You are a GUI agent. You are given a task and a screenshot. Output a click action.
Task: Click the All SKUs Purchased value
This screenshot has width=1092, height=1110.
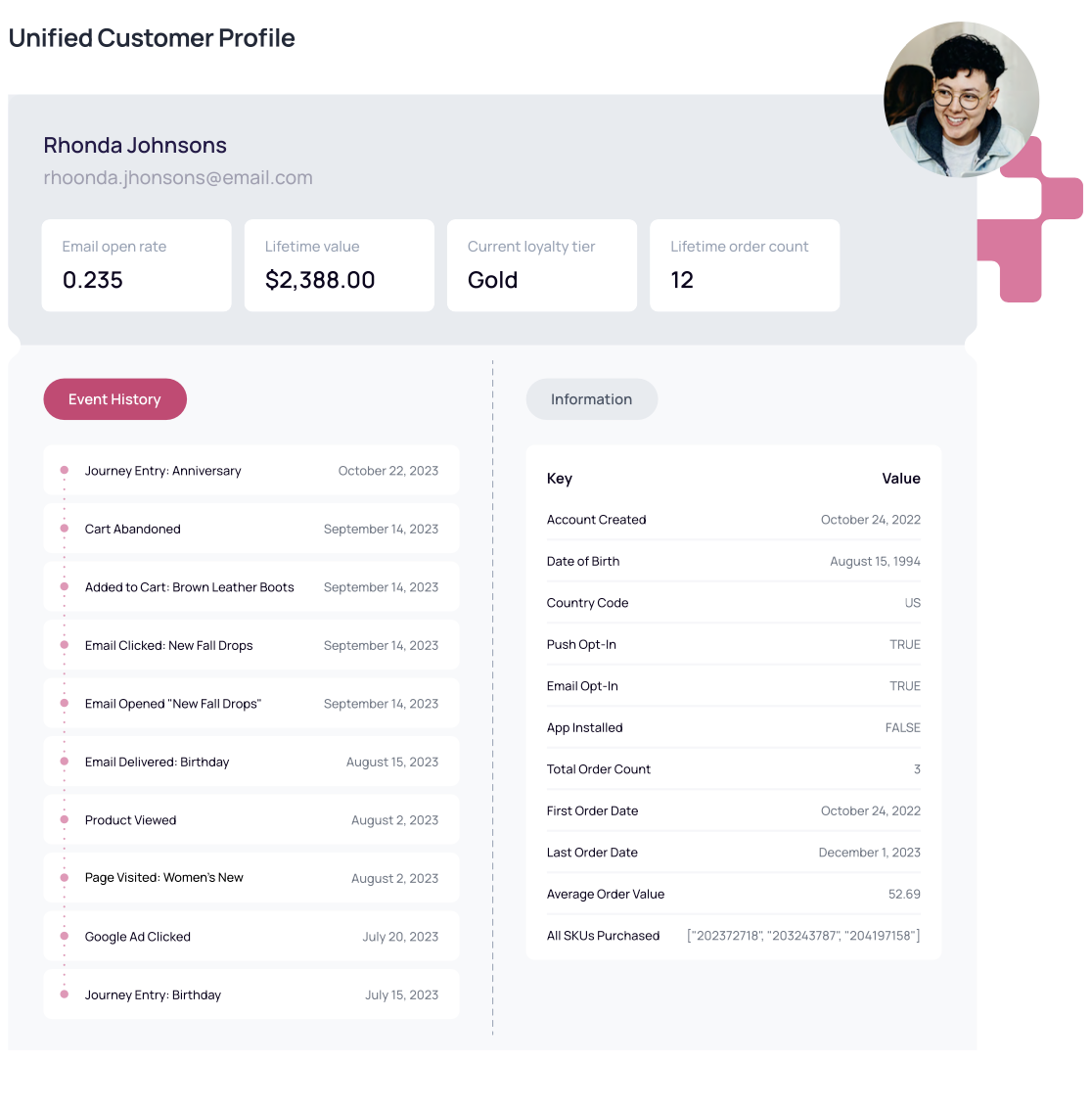coord(803,936)
